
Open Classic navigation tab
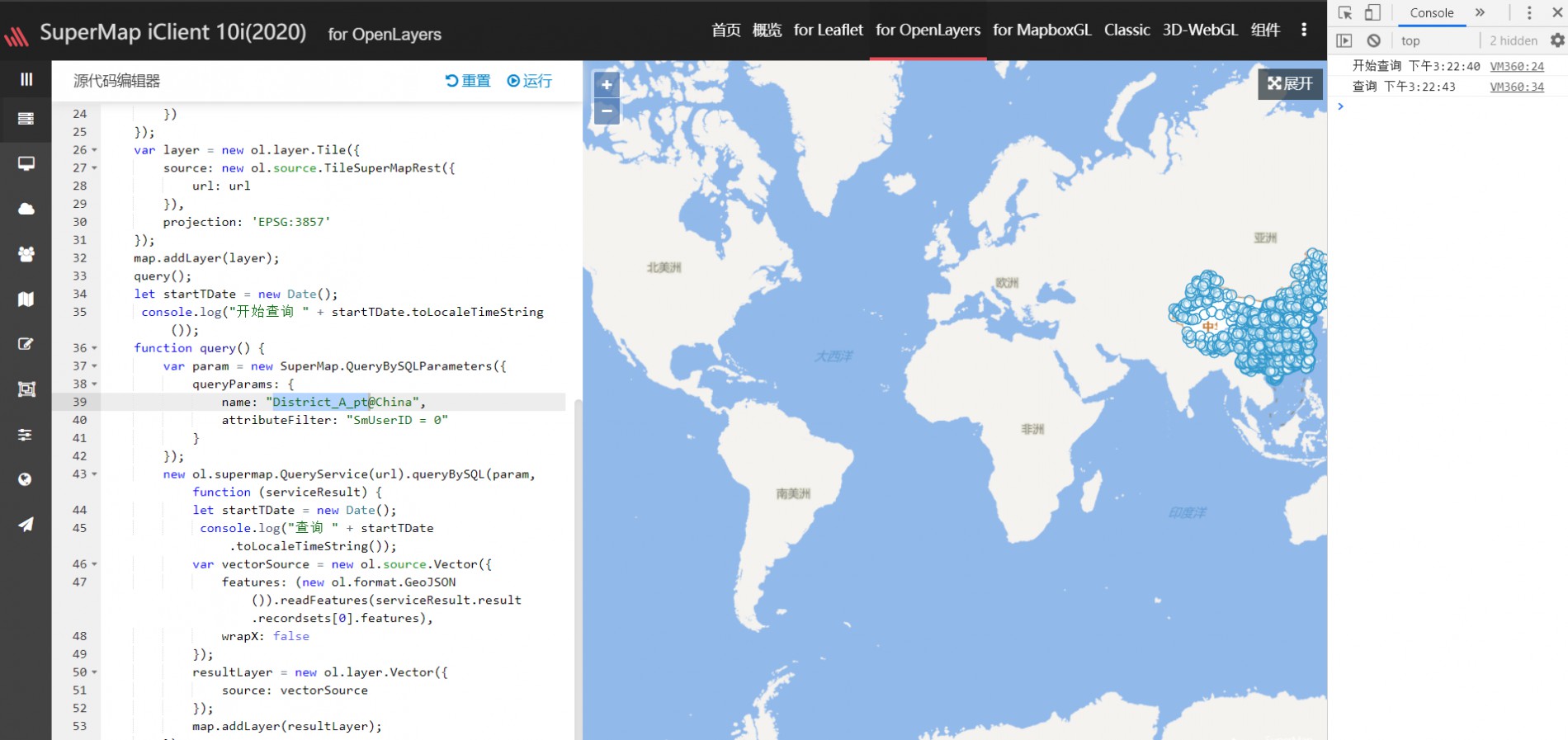1127,30
